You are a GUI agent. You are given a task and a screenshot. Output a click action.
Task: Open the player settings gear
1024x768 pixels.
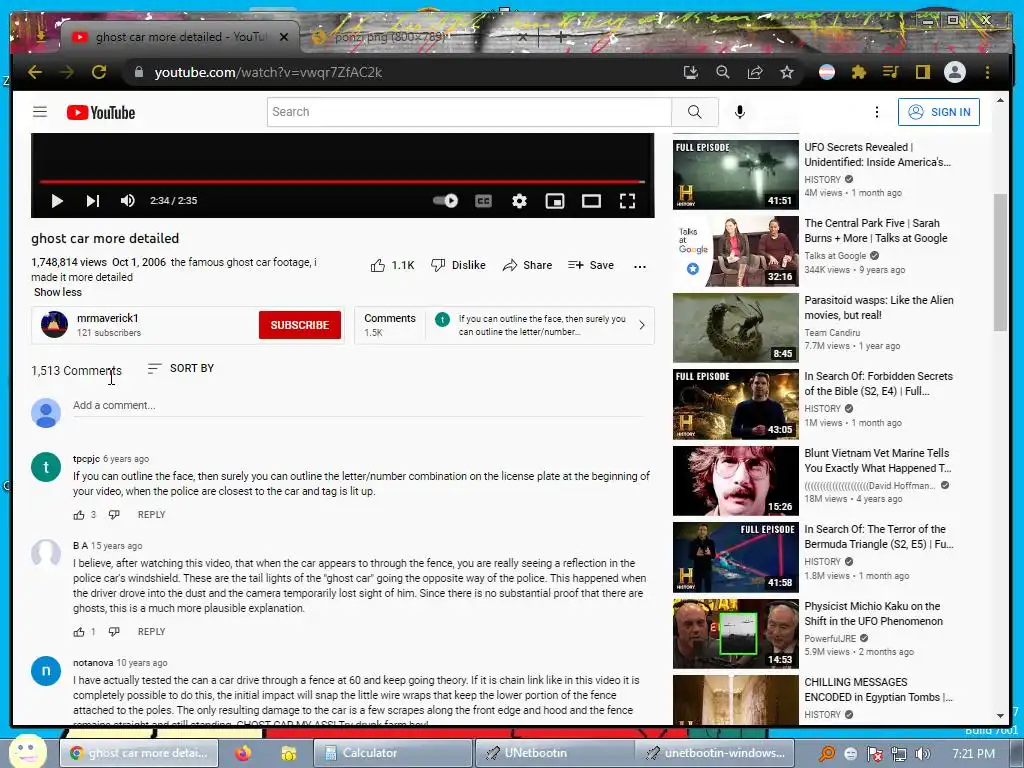519,200
